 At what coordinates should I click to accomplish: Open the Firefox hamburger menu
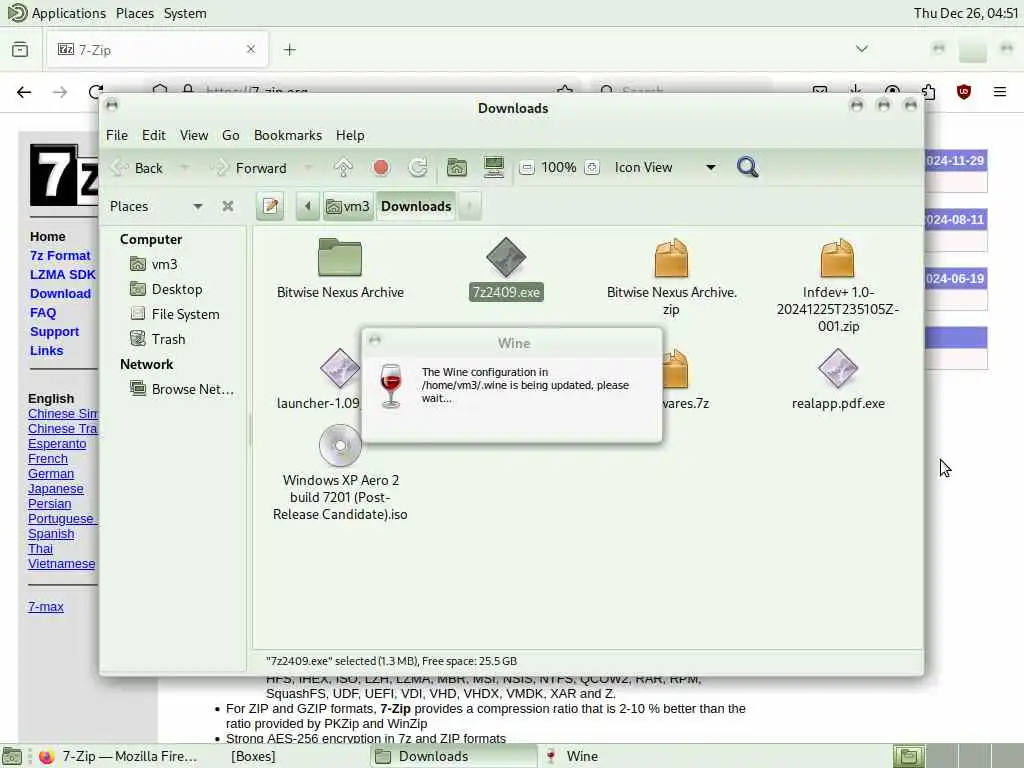[x=999, y=92]
